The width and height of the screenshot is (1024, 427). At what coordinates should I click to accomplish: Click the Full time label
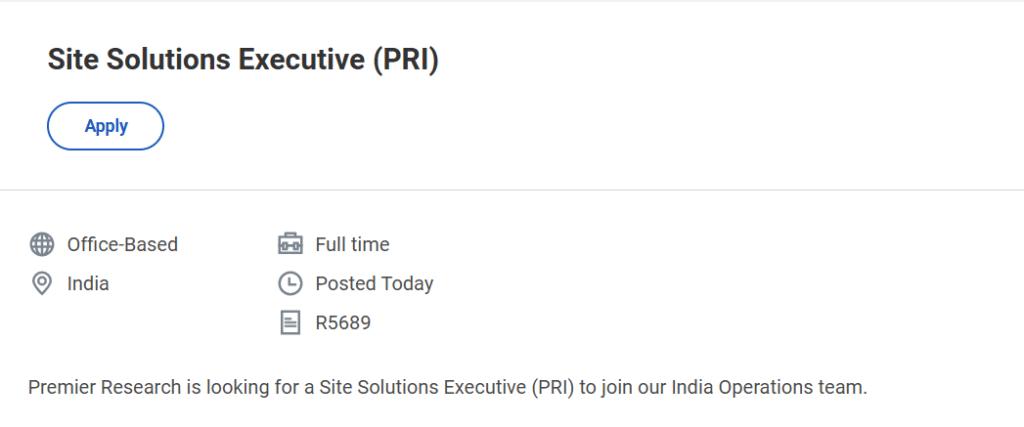[x=352, y=244]
